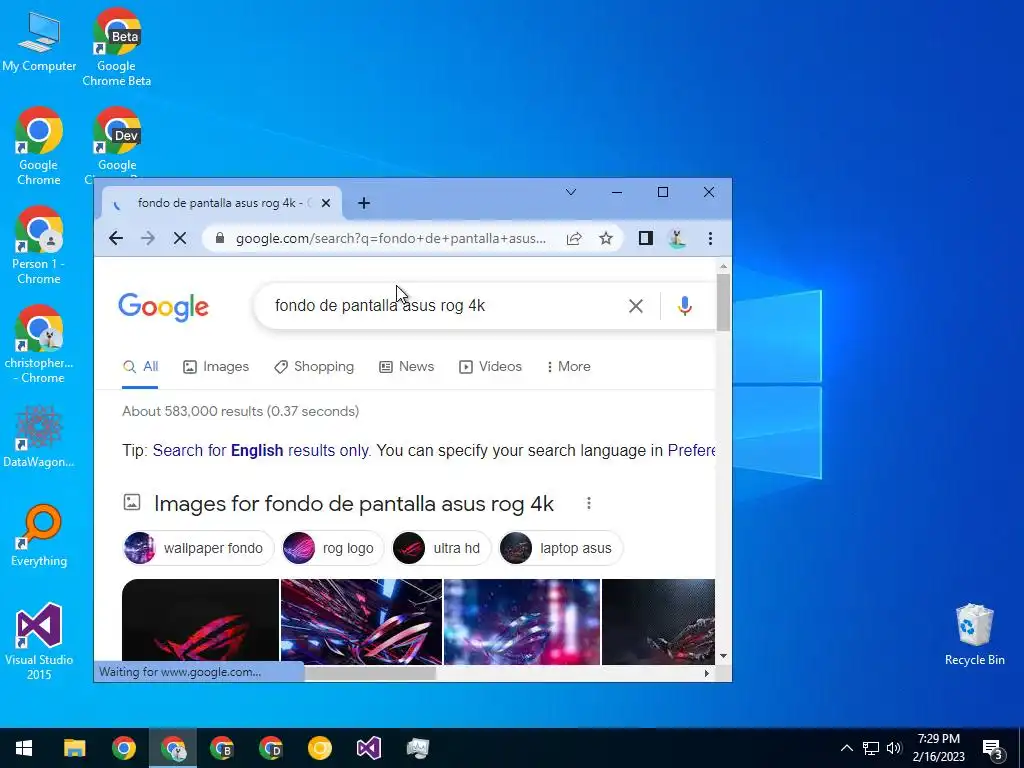1024x768 pixels.
Task: Stop loading the page
Action: pos(180,238)
